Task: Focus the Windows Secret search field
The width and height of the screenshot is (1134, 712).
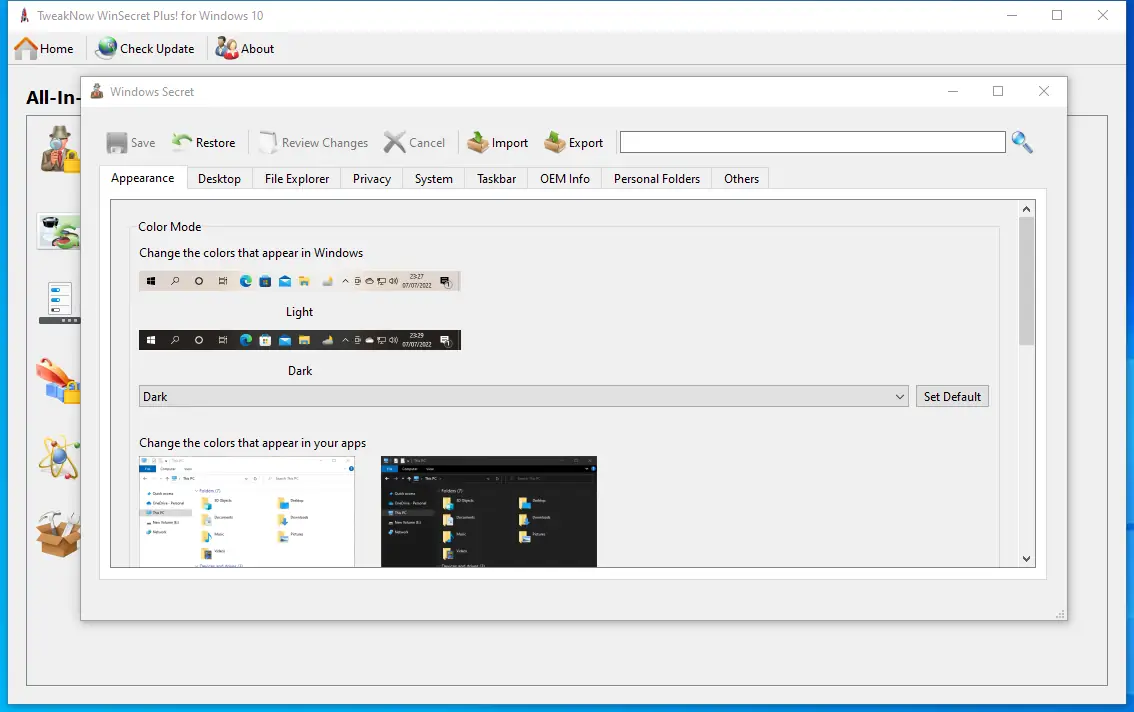Action: point(812,142)
